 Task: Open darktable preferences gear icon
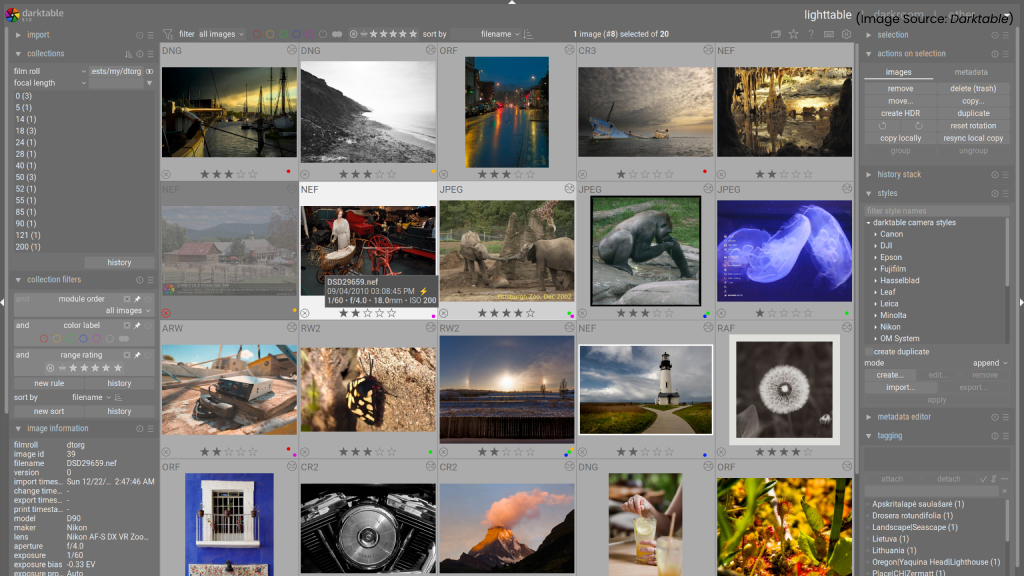(x=845, y=35)
